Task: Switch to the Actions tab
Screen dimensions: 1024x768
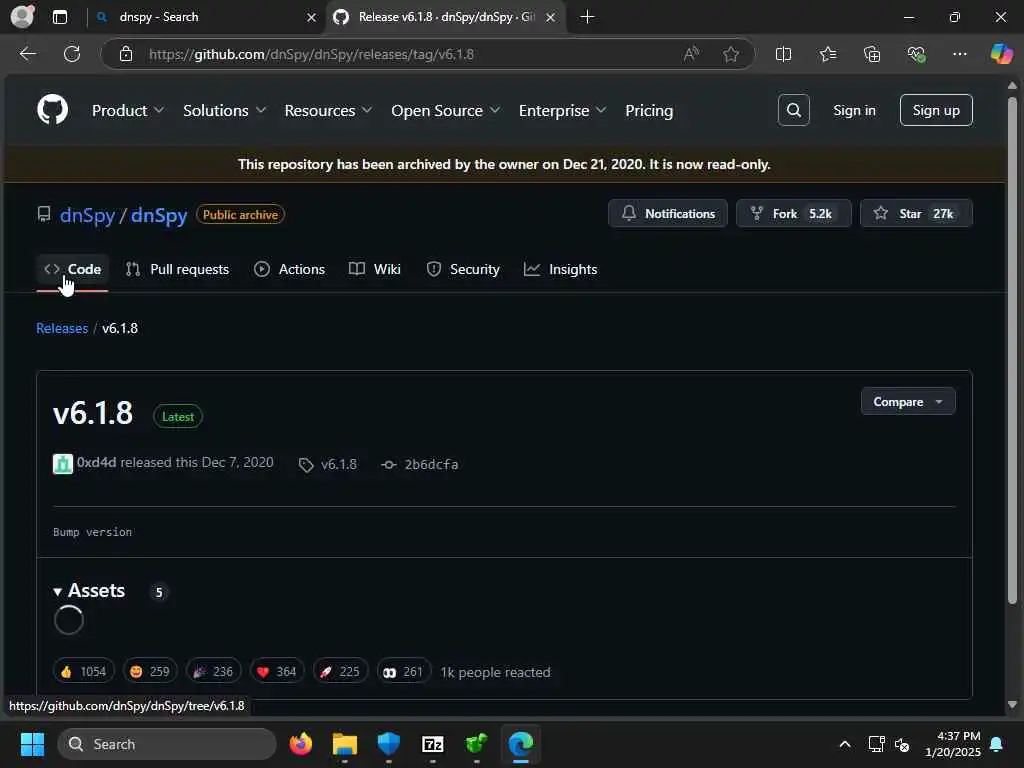Action: (x=289, y=269)
